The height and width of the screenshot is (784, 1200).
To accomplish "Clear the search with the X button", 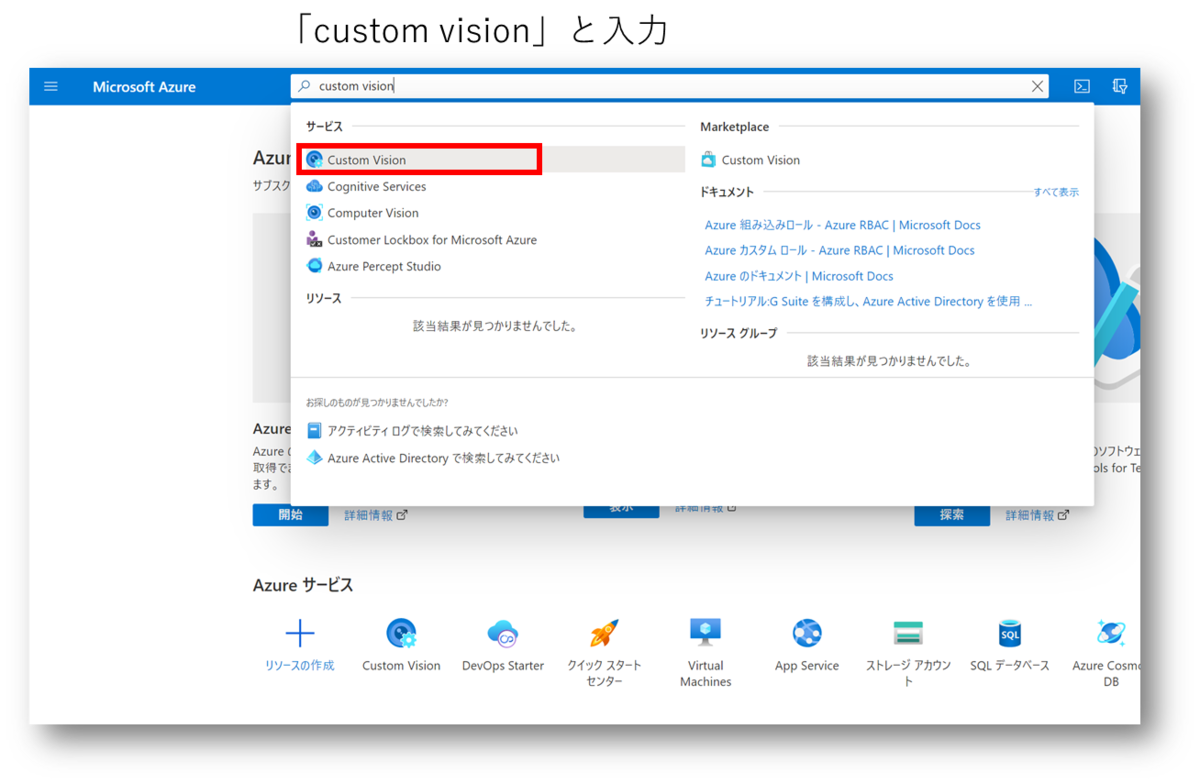I will click(x=1037, y=86).
